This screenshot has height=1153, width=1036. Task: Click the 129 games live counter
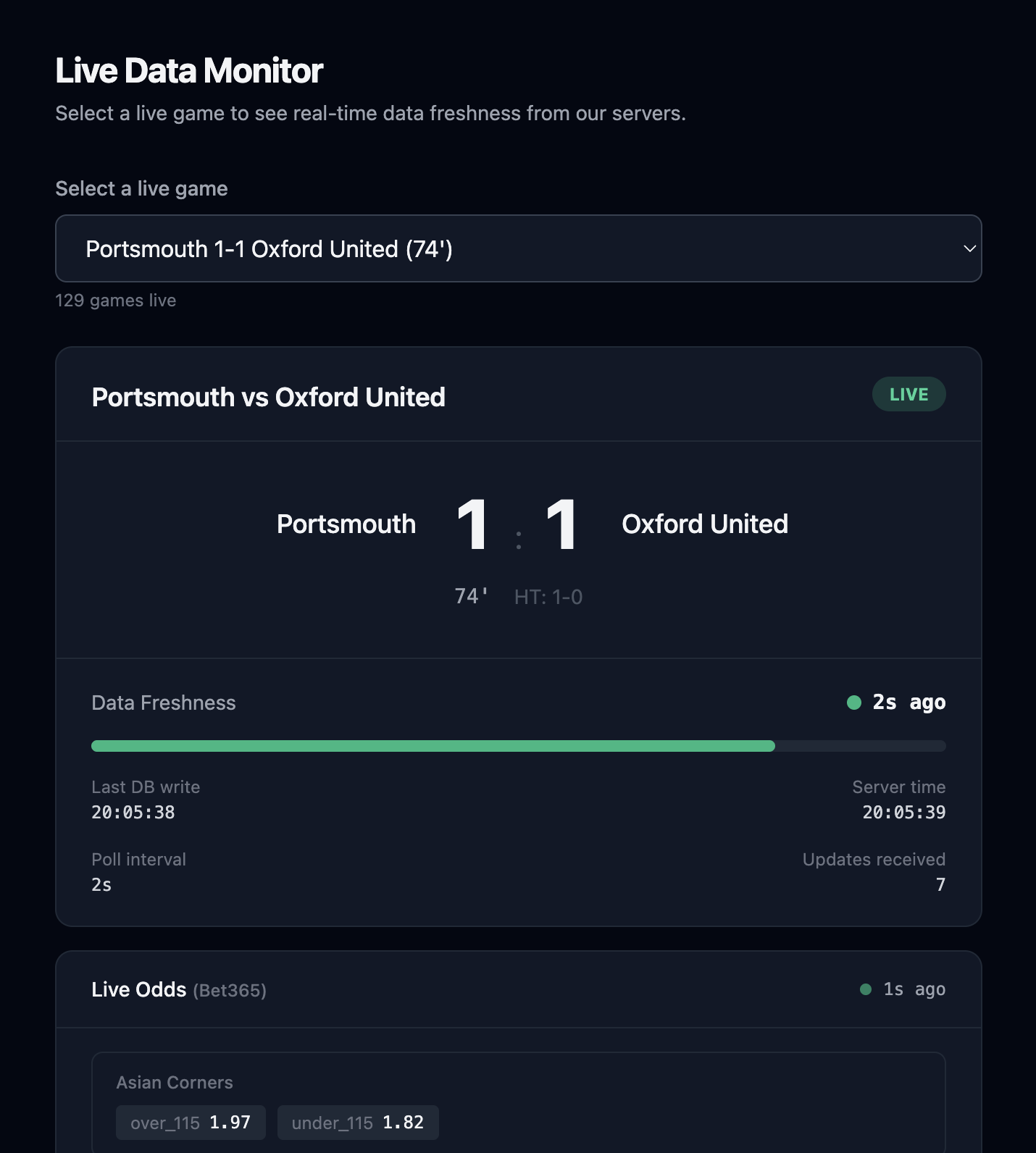coord(115,300)
